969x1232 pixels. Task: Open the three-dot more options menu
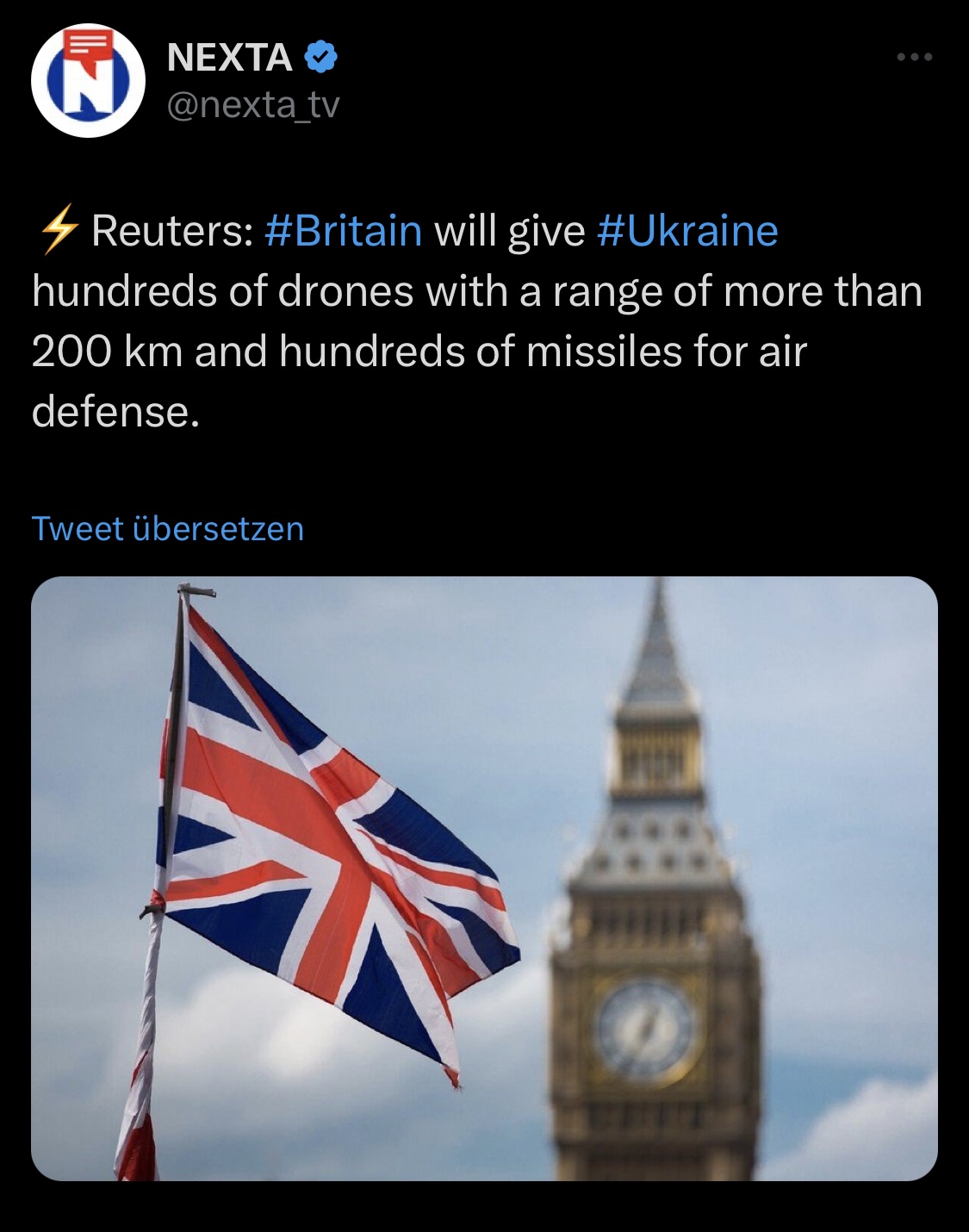[914, 57]
